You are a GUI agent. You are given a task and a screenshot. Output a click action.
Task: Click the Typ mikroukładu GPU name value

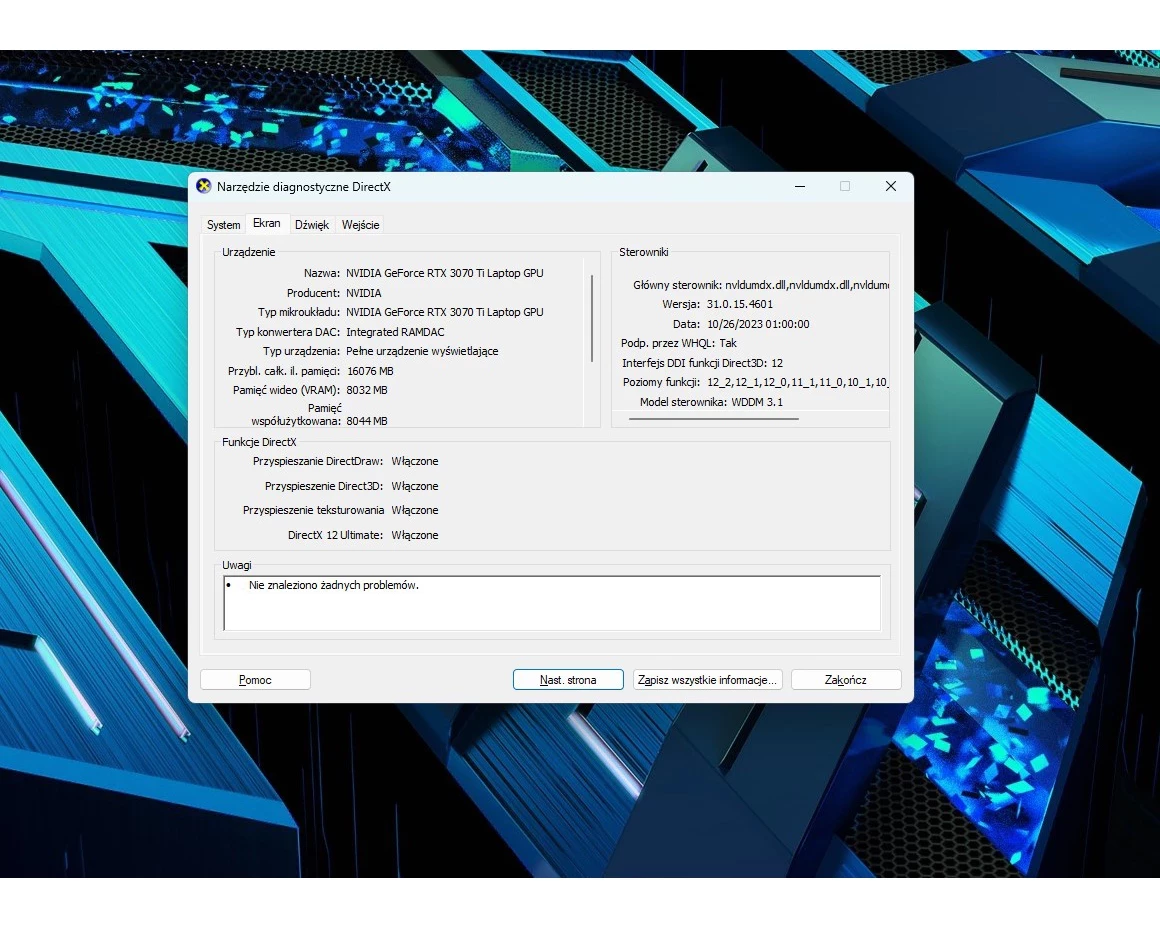445,312
